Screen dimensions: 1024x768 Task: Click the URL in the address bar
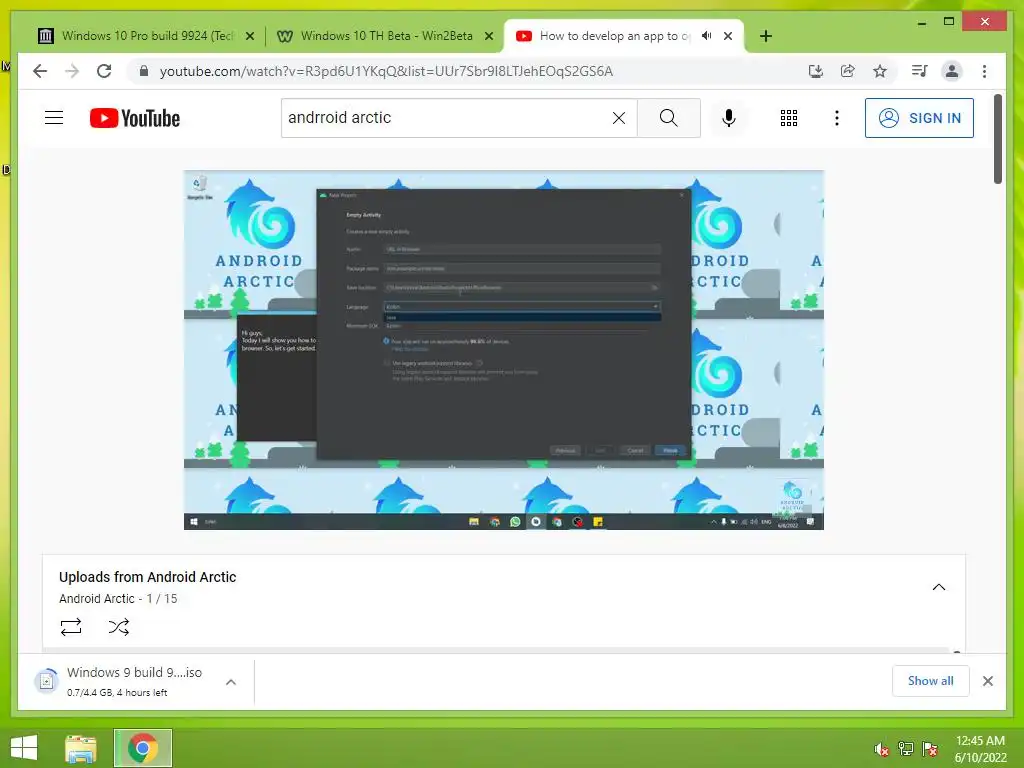386,71
